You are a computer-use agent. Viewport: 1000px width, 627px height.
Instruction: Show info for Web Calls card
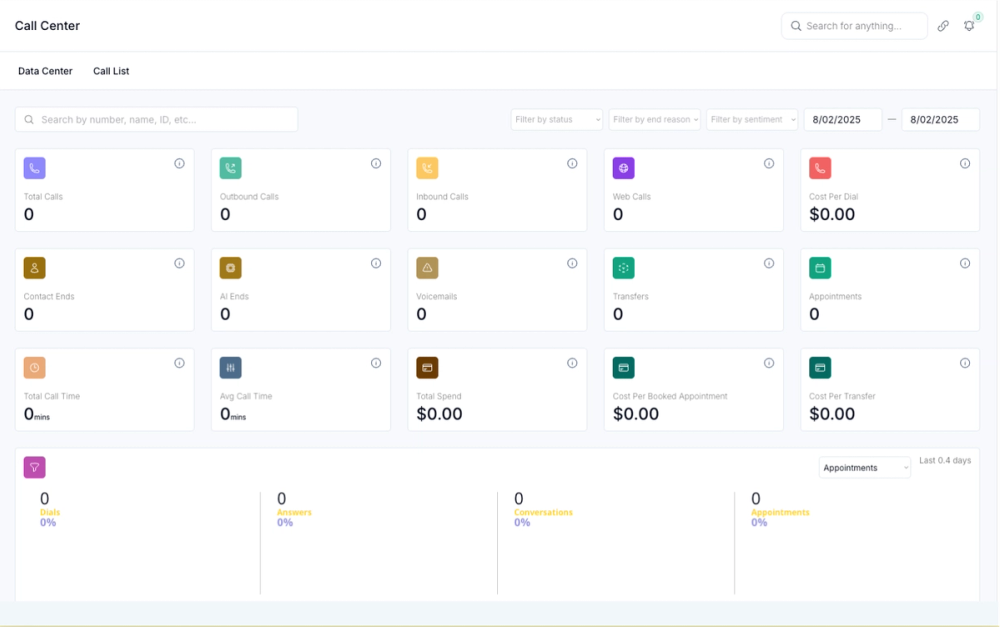tap(769, 163)
